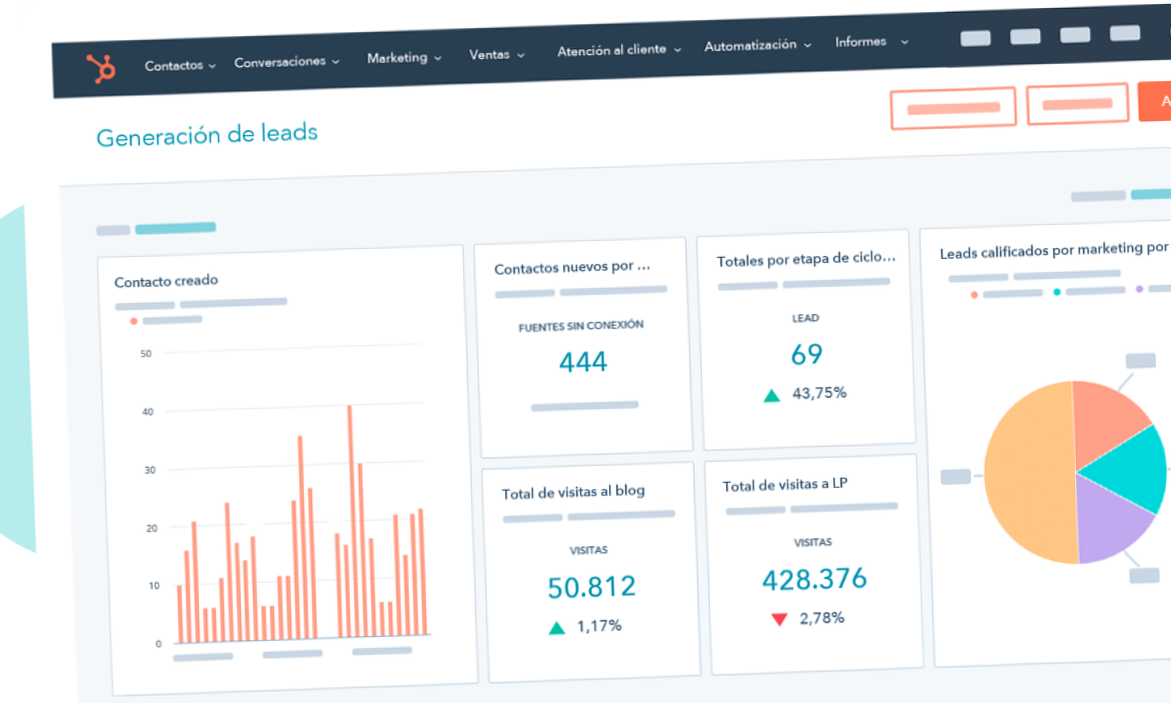
Task: Expand the chevron beside Conversaciones
Action: click(336, 62)
